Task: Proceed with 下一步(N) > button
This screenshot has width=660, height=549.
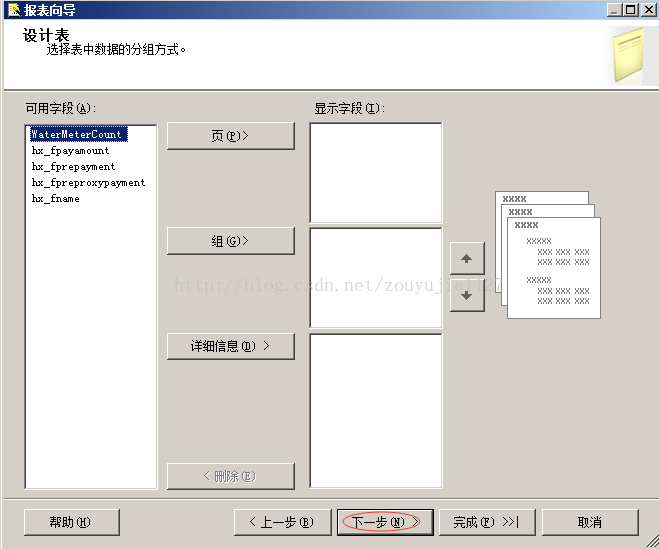Action: (385, 522)
